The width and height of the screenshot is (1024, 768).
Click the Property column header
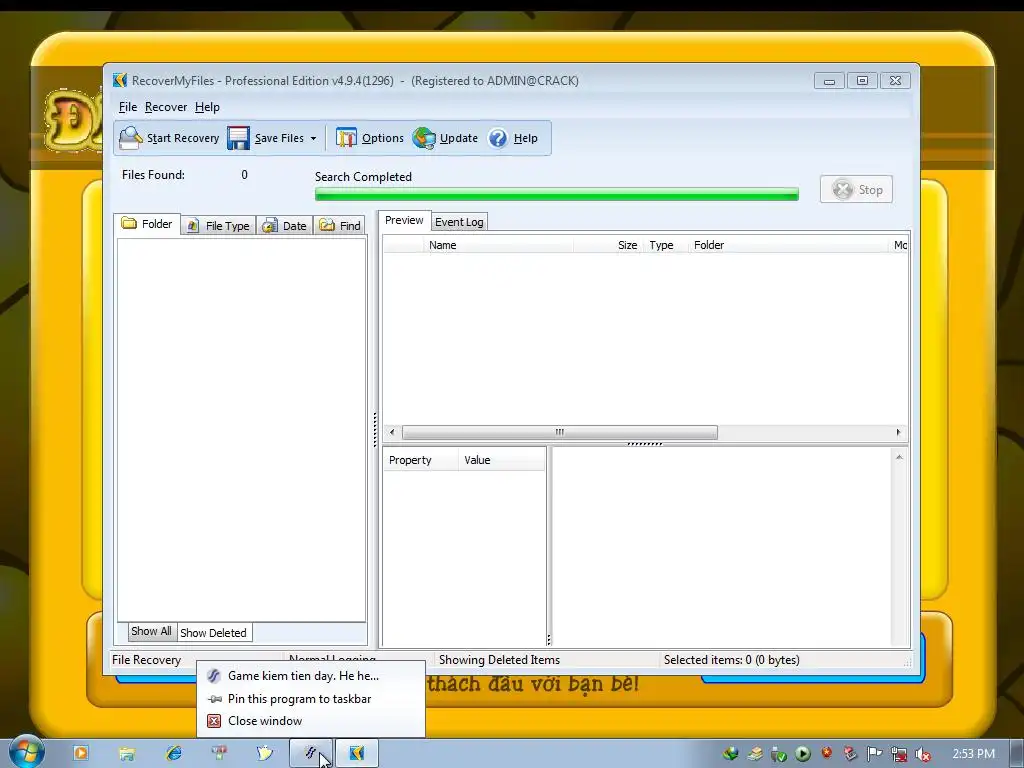tap(421, 460)
